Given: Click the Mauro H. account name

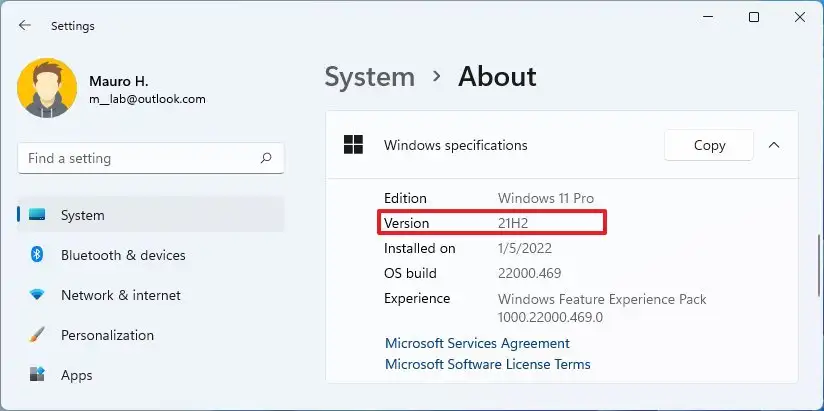Looking at the screenshot, I should tap(119, 81).
